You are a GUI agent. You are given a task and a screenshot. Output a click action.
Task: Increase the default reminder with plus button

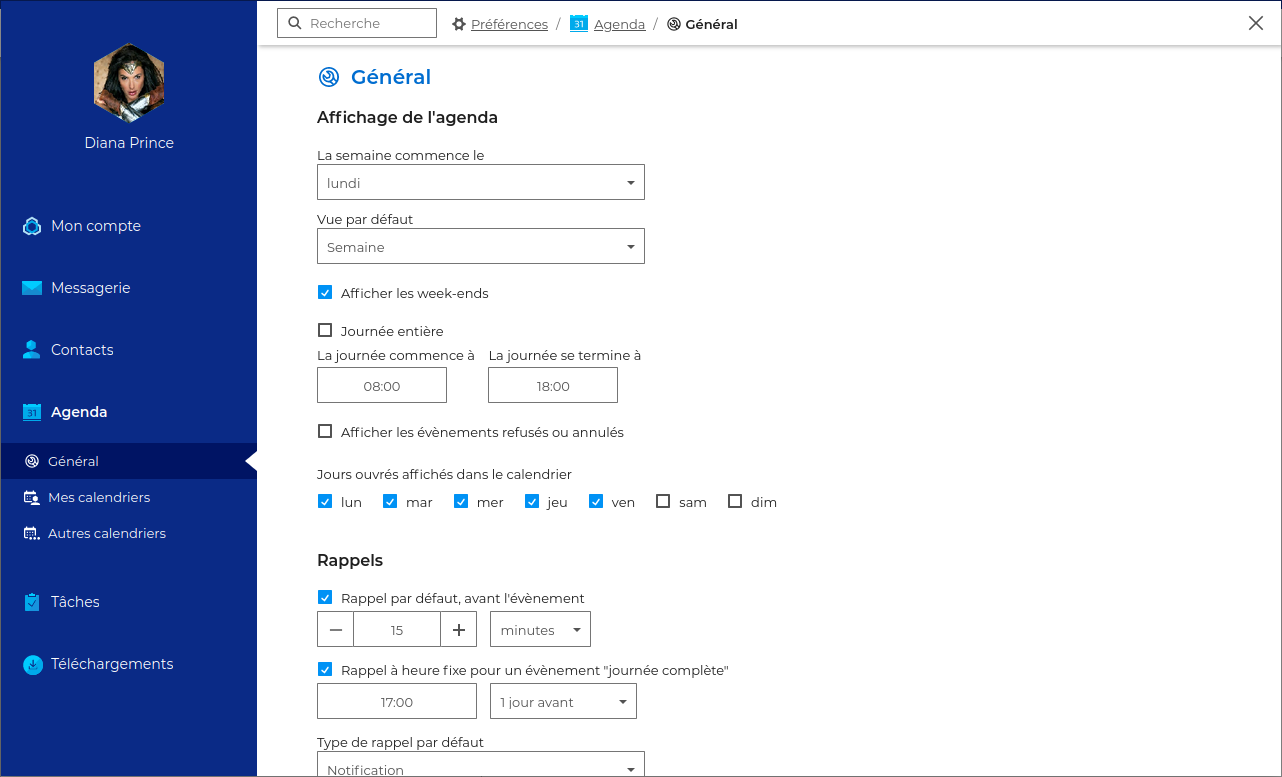459,630
